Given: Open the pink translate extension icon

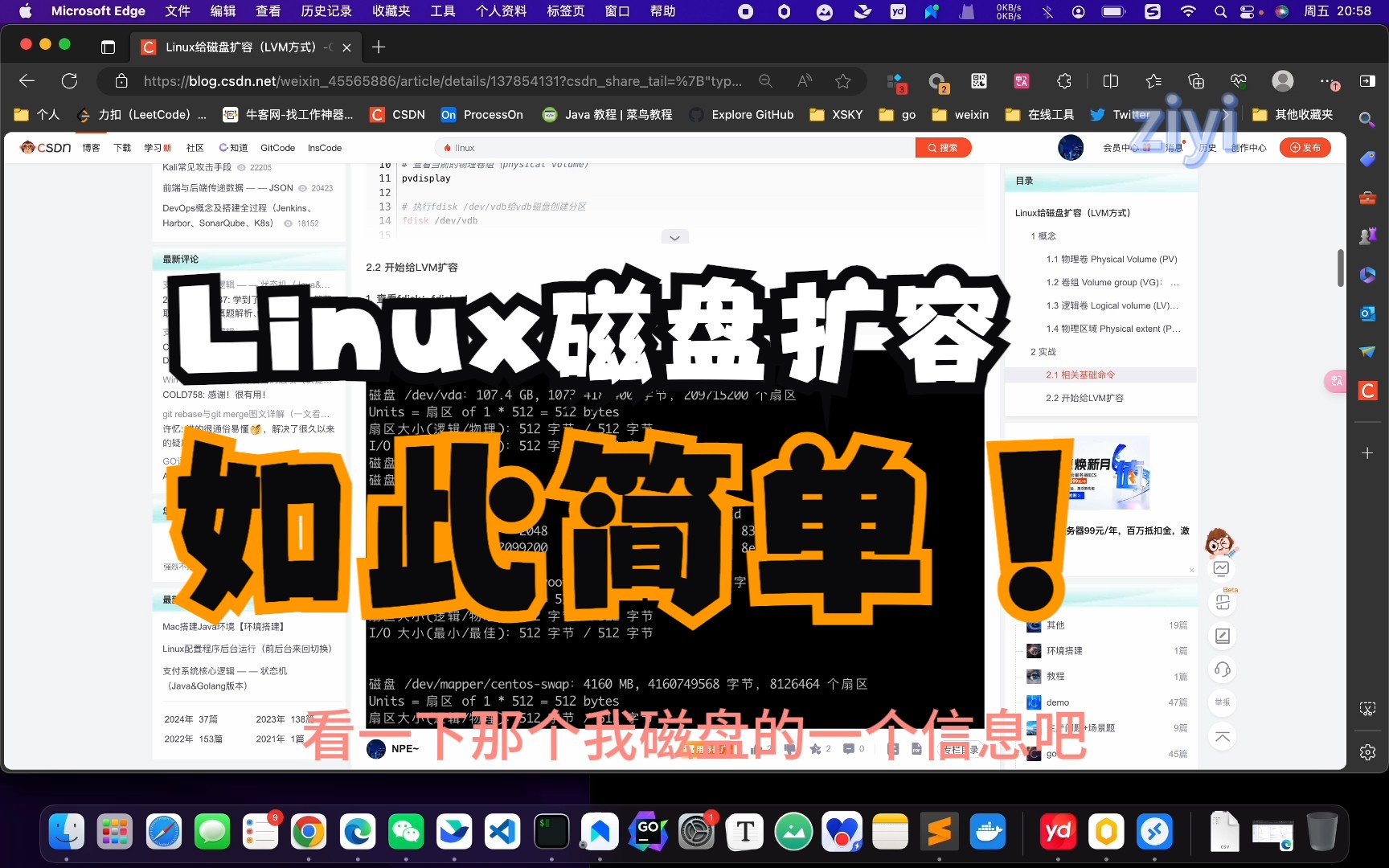Looking at the screenshot, I should click(1022, 81).
